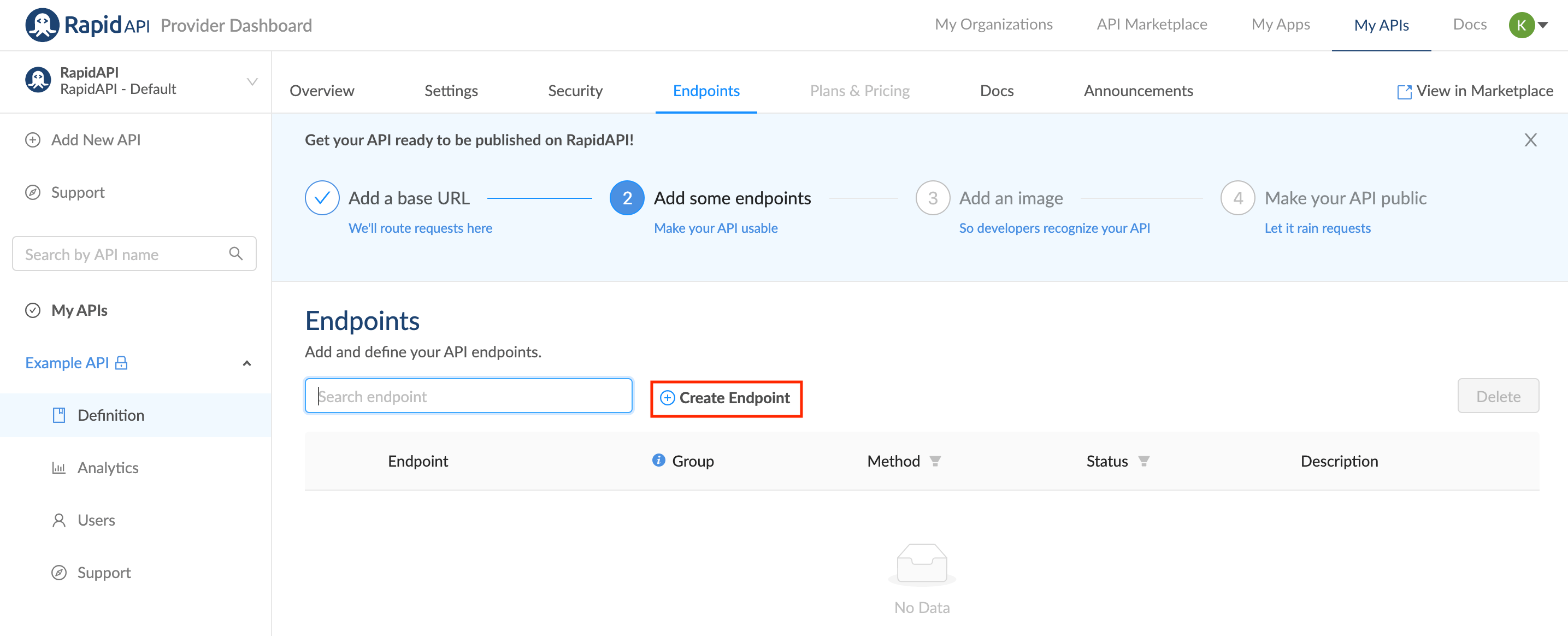Open View in Marketplace link
Viewport: 1568px width, 636px height.
point(1475,91)
